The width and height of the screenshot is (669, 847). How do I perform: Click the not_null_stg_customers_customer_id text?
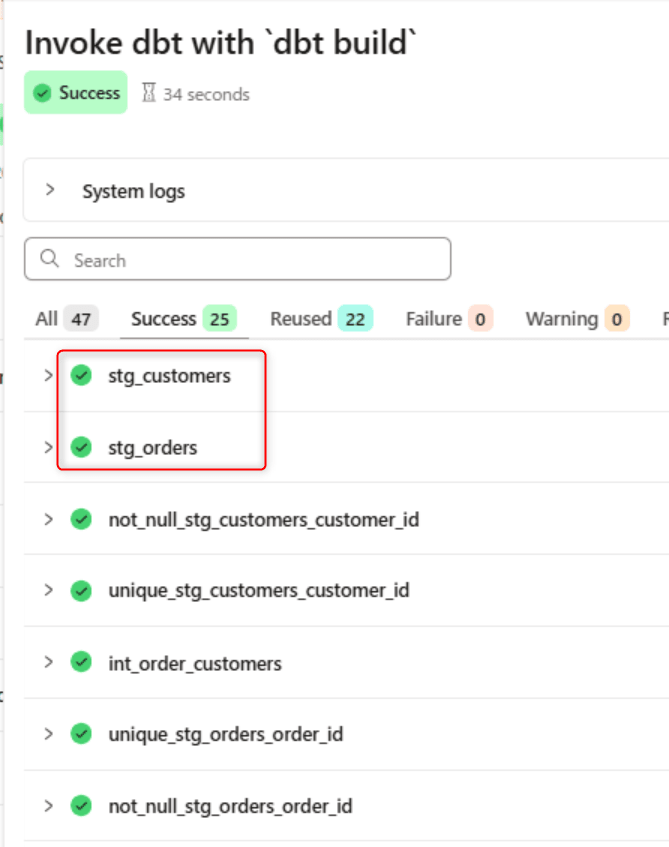click(264, 520)
